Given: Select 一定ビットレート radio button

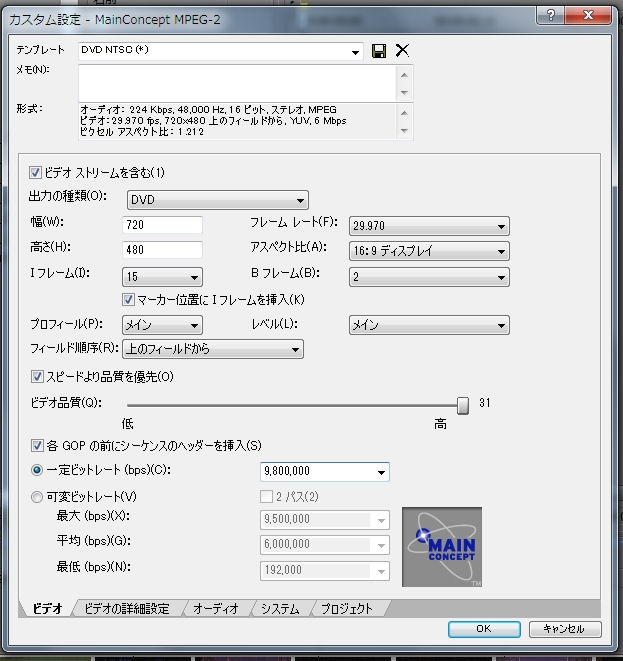Looking at the screenshot, I should point(37,470).
